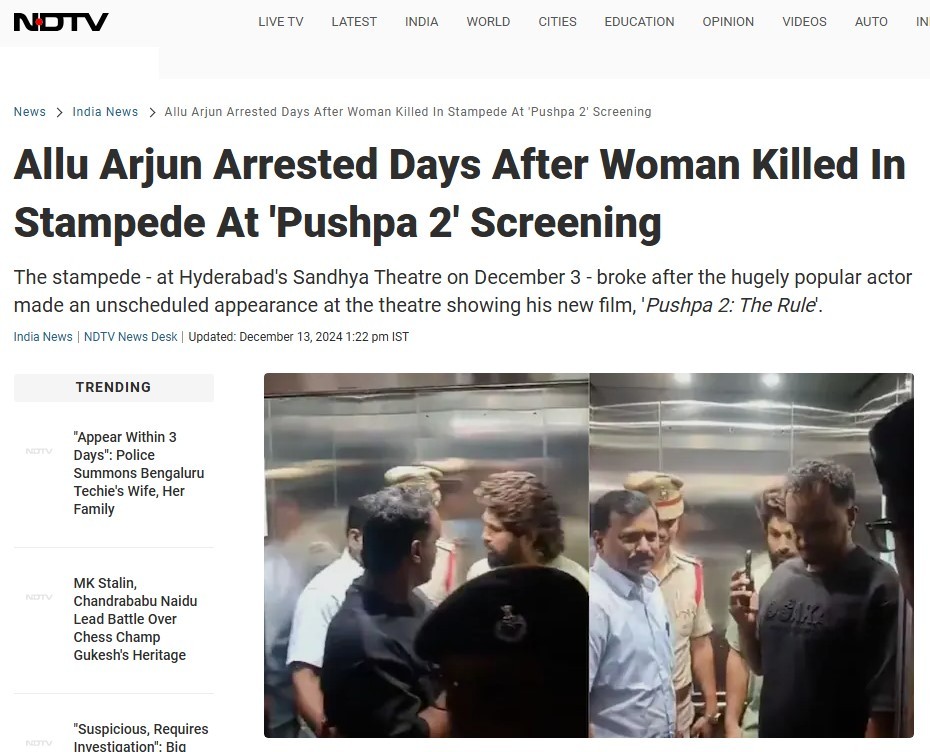Open India News category link under headline
The height and width of the screenshot is (752, 930).
(43, 337)
